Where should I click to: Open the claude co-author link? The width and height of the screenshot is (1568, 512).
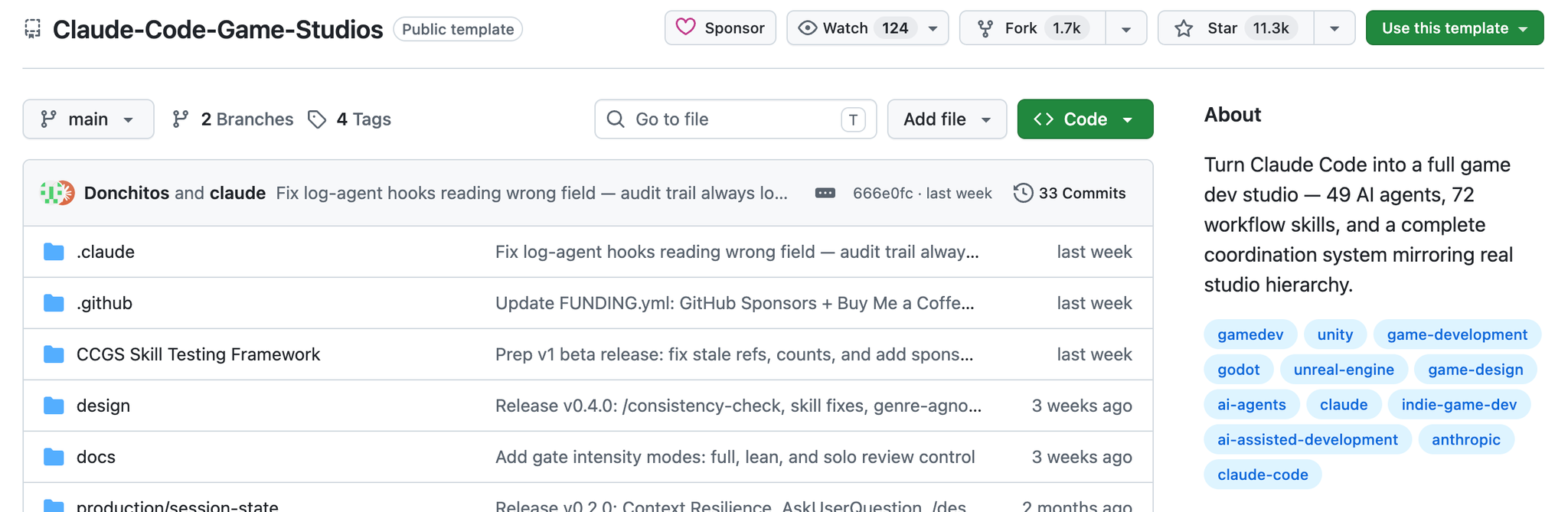[x=237, y=193]
